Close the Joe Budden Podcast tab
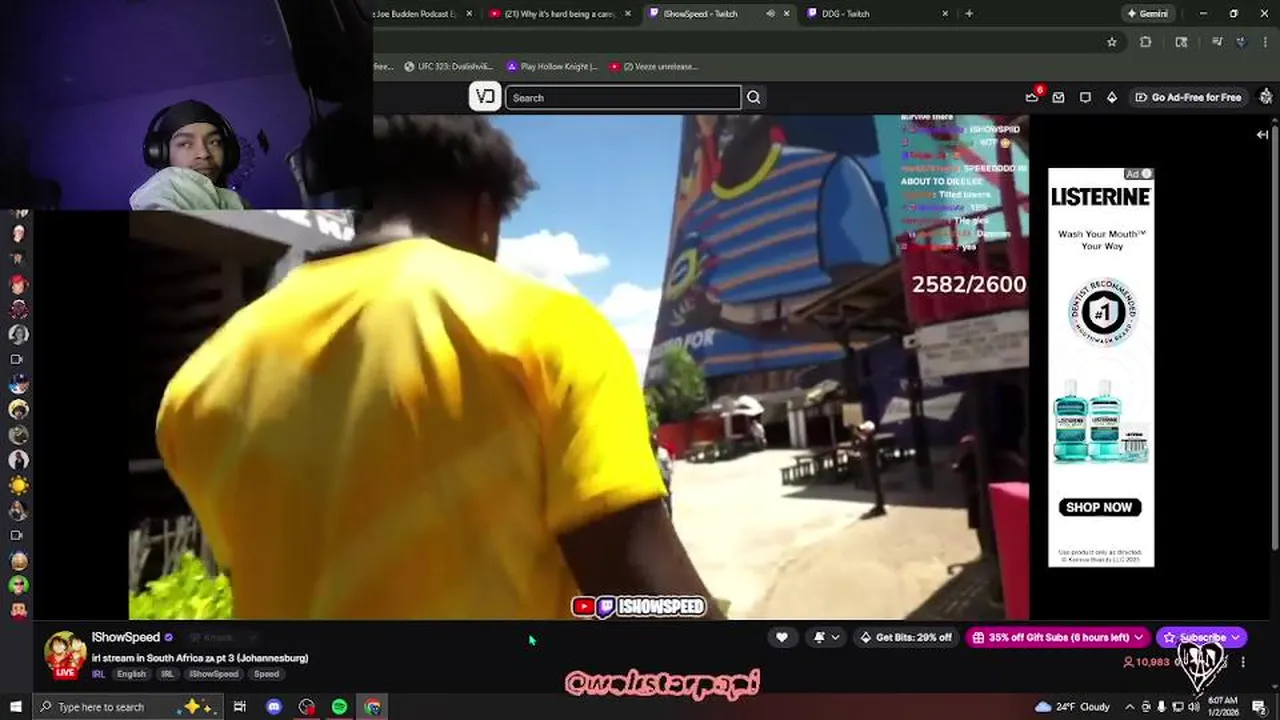Image resolution: width=1280 pixels, height=720 pixels. click(x=469, y=14)
